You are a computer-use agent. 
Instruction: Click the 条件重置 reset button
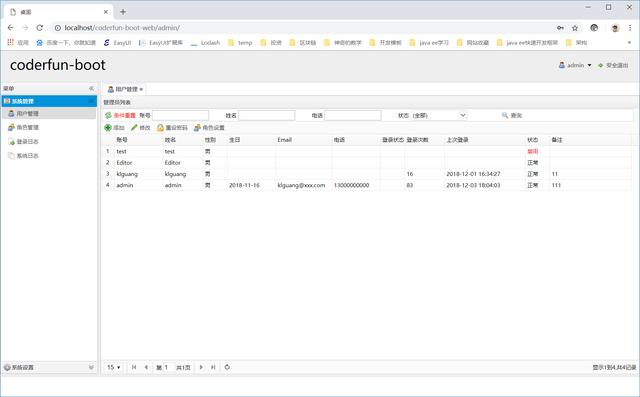(x=120, y=115)
